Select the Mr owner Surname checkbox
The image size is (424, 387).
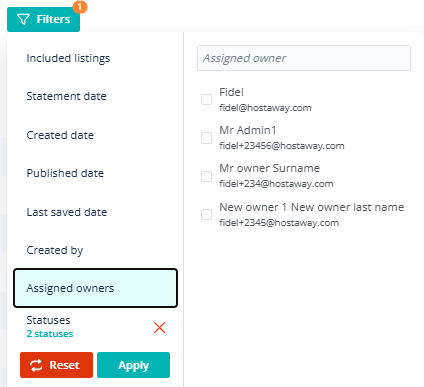pos(206,176)
